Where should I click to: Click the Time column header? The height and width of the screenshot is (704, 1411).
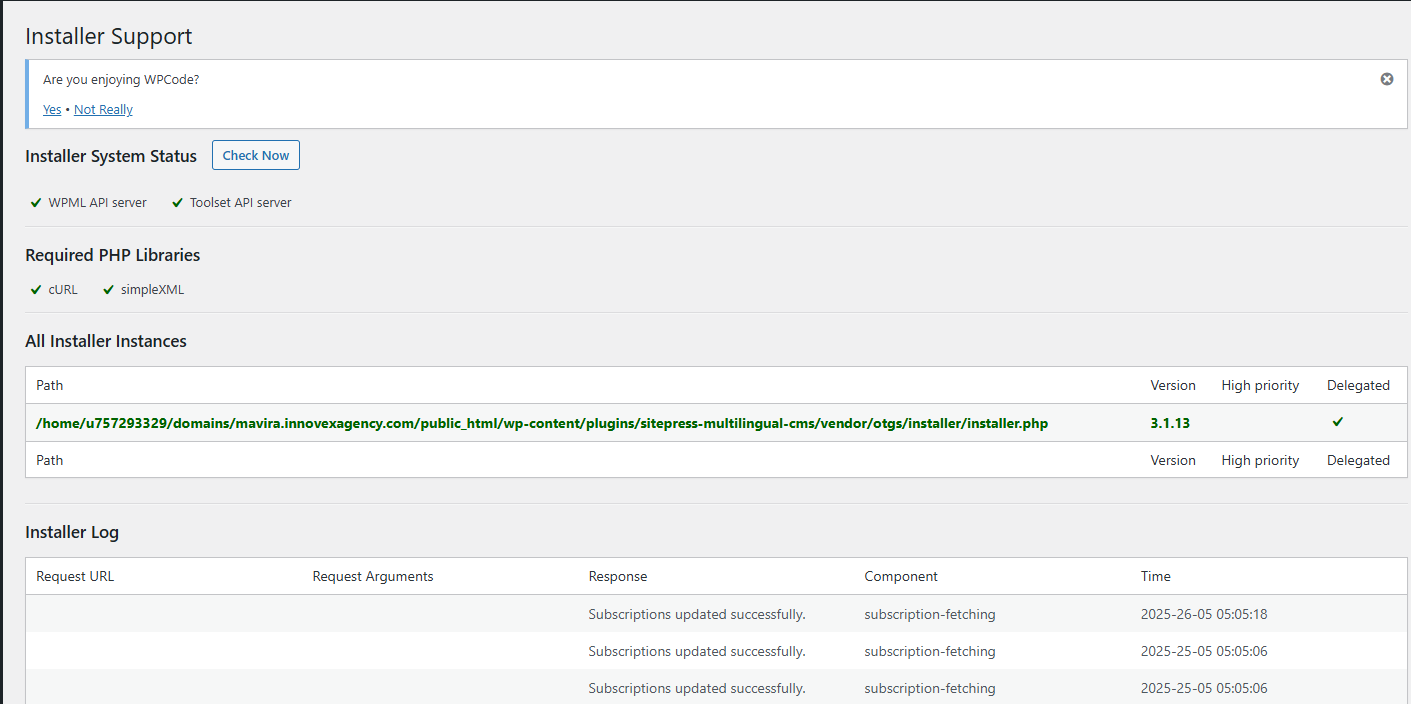(1156, 576)
